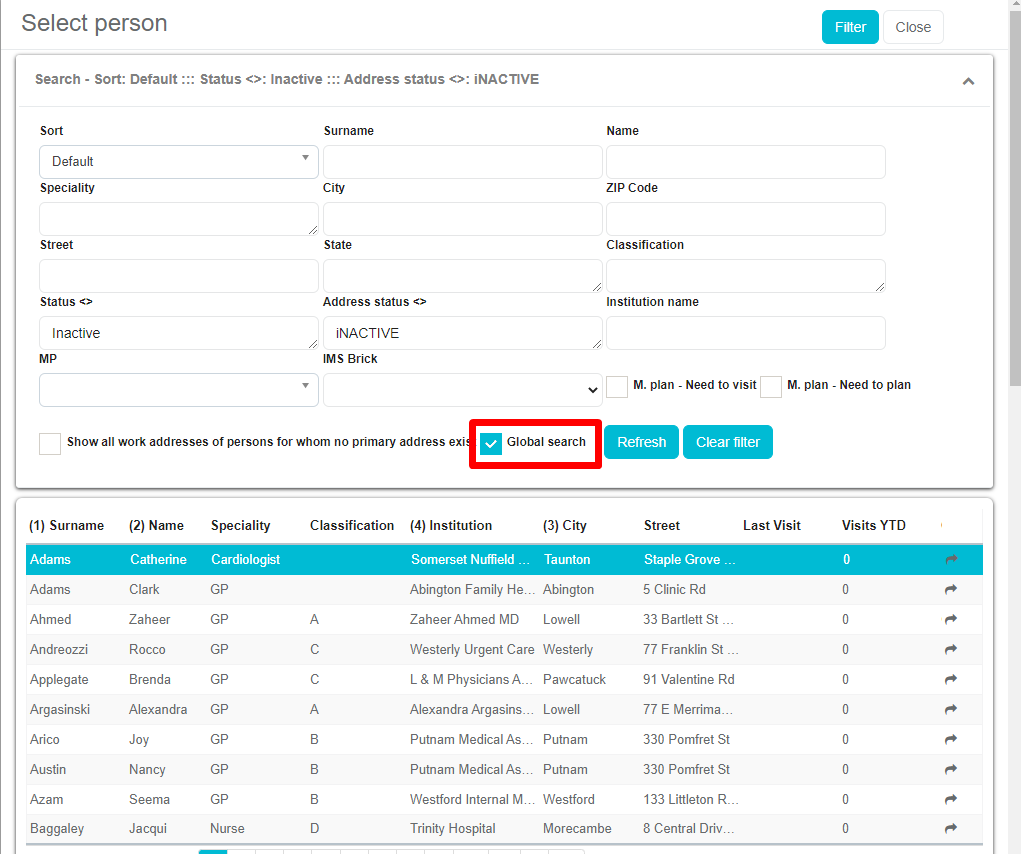This screenshot has height=854, width=1021.
Task: Click the arrow icon for Arico Joy
Action: [950, 740]
